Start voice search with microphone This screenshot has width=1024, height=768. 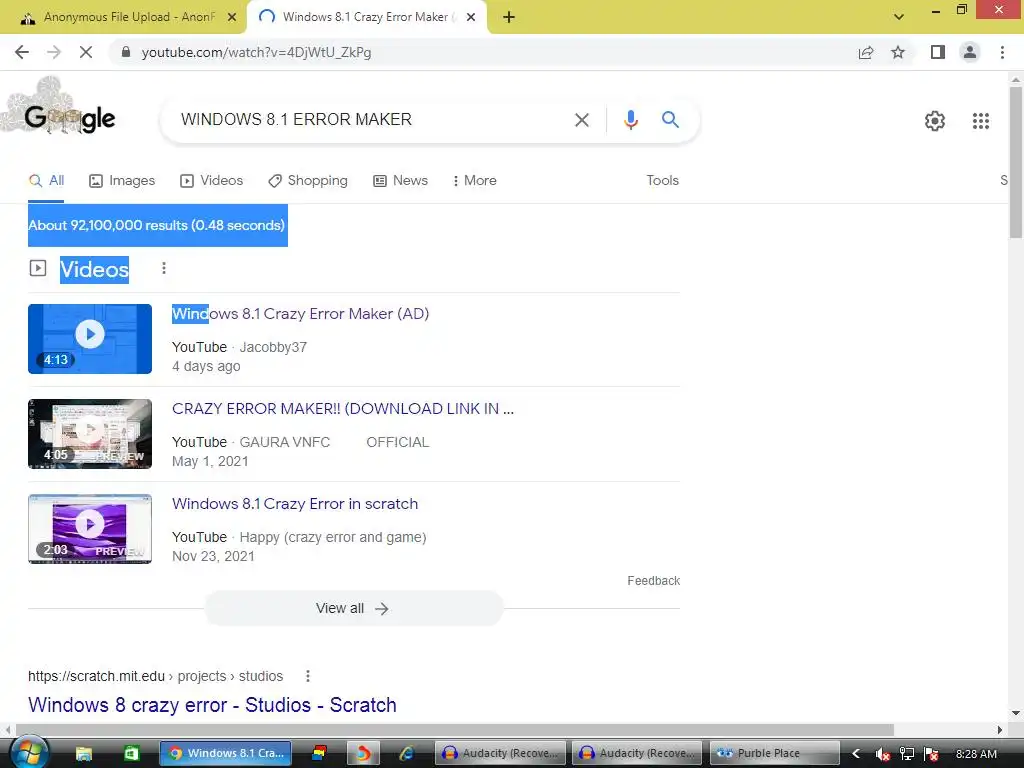(x=630, y=120)
